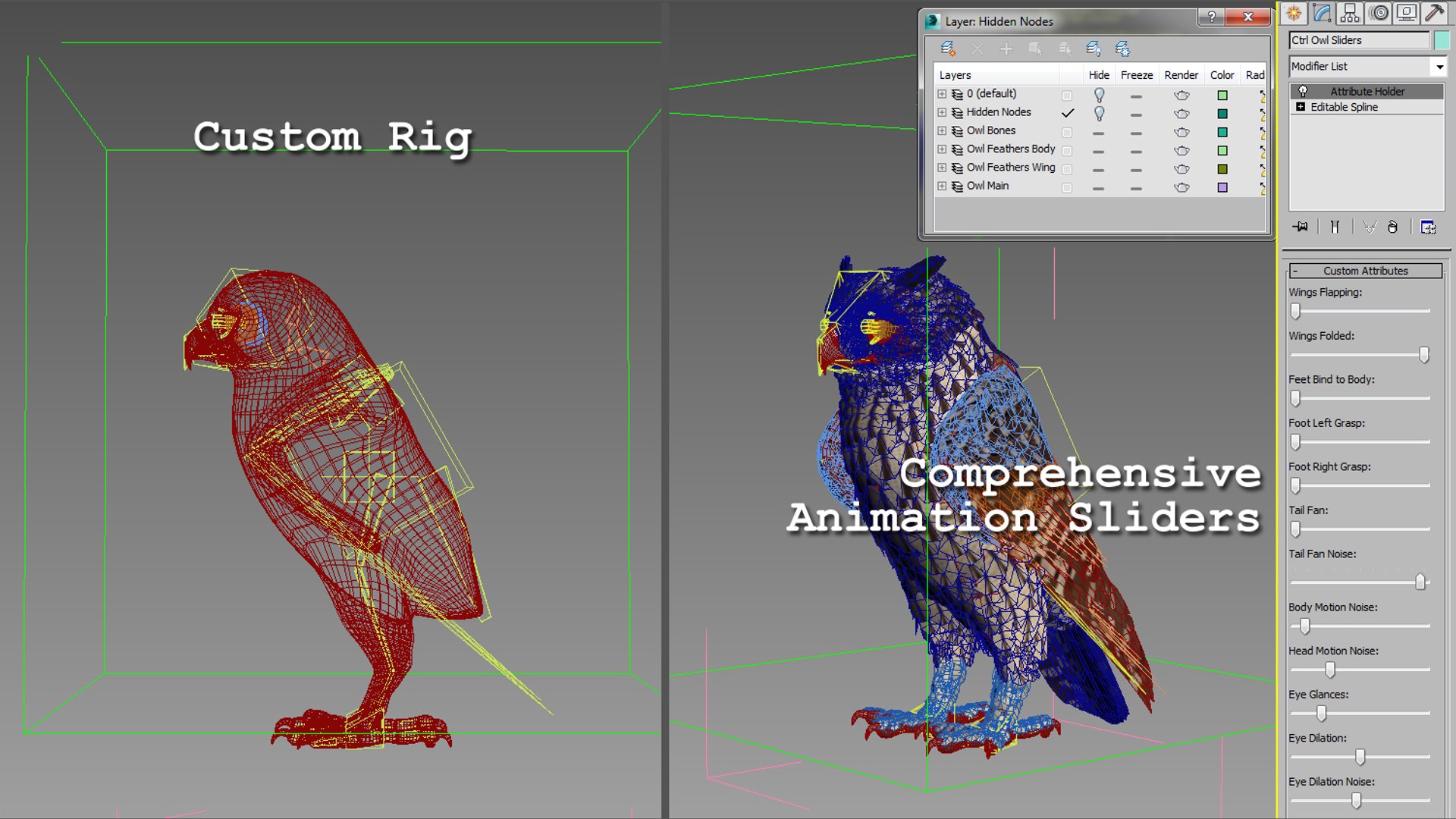Open Configure Modifier Sets icon
Viewport: 1456px width, 819px height.
click(1428, 227)
